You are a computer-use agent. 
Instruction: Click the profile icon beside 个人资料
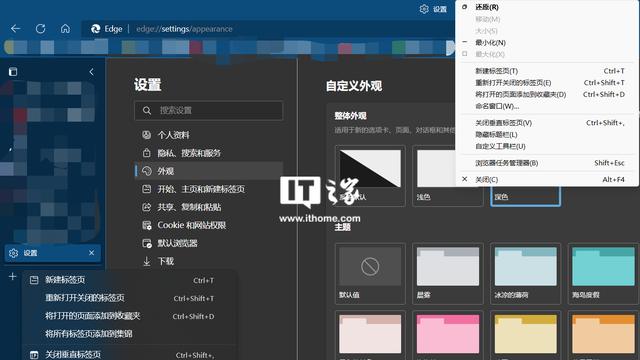point(147,135)
